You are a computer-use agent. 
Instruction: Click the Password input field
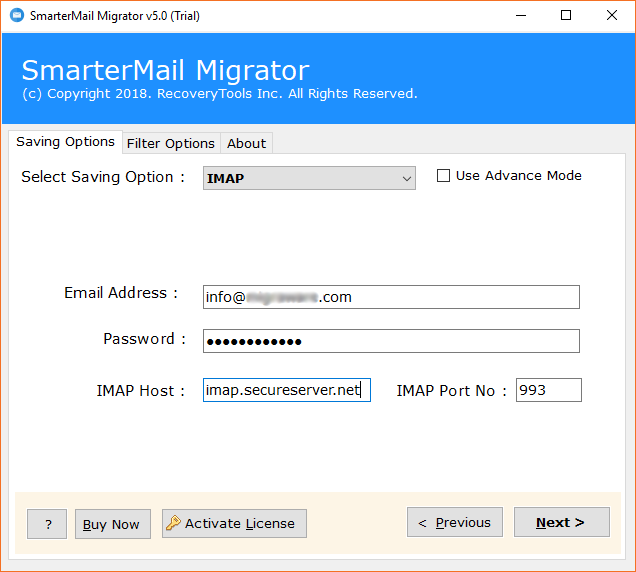coord(391,341)
